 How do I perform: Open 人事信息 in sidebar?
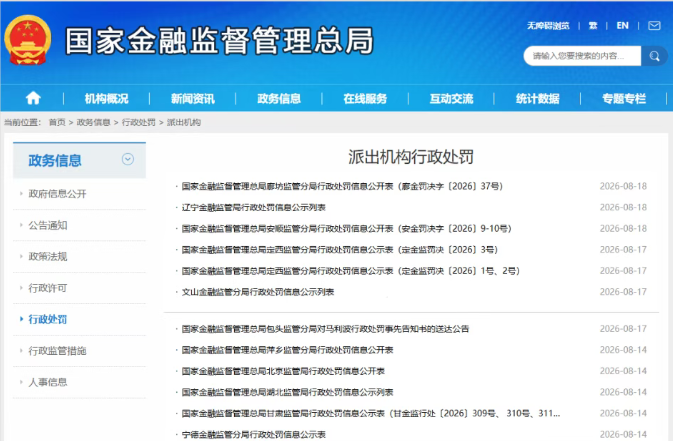point(48,382)
